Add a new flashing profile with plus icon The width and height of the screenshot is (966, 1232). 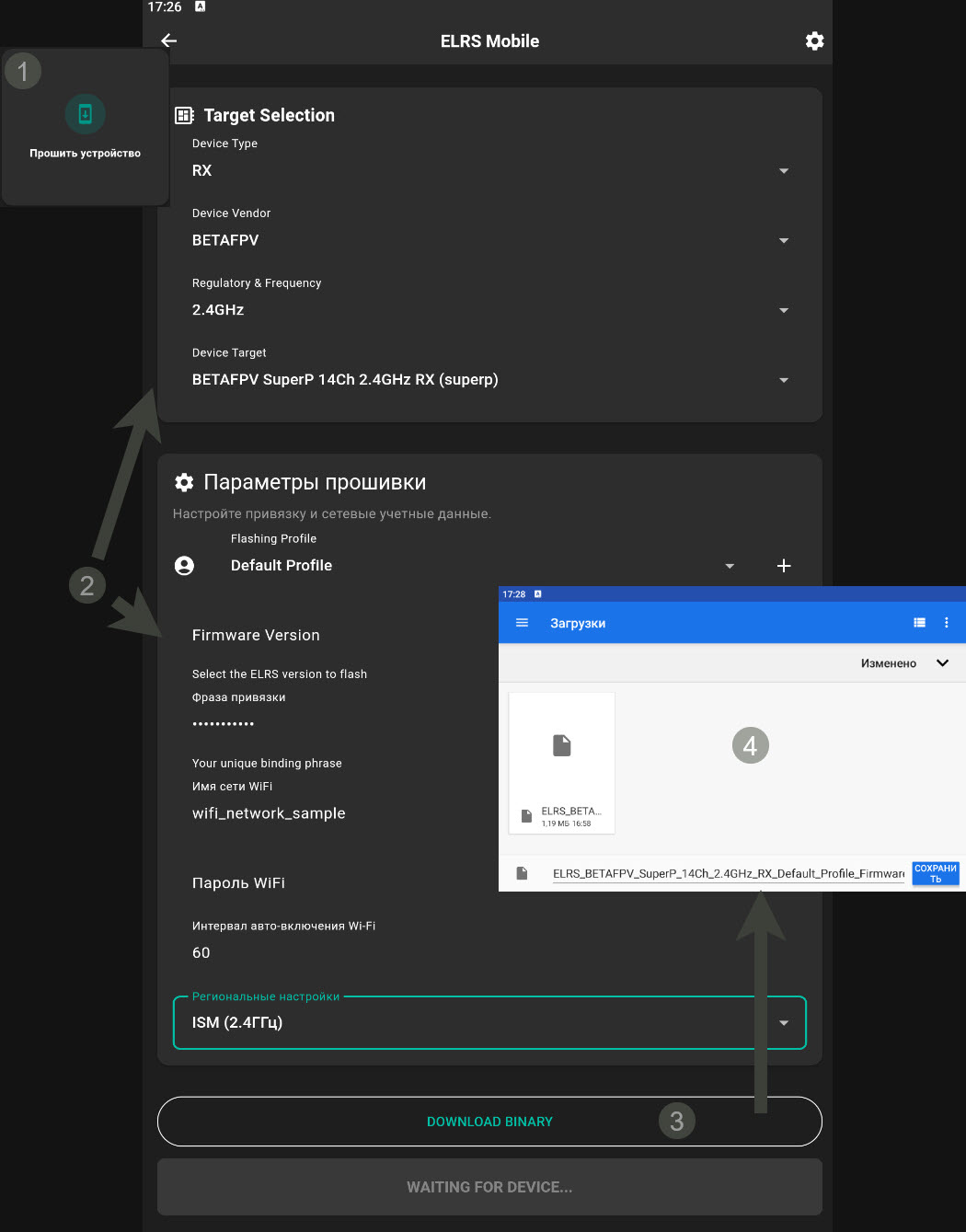coord(784,566)
